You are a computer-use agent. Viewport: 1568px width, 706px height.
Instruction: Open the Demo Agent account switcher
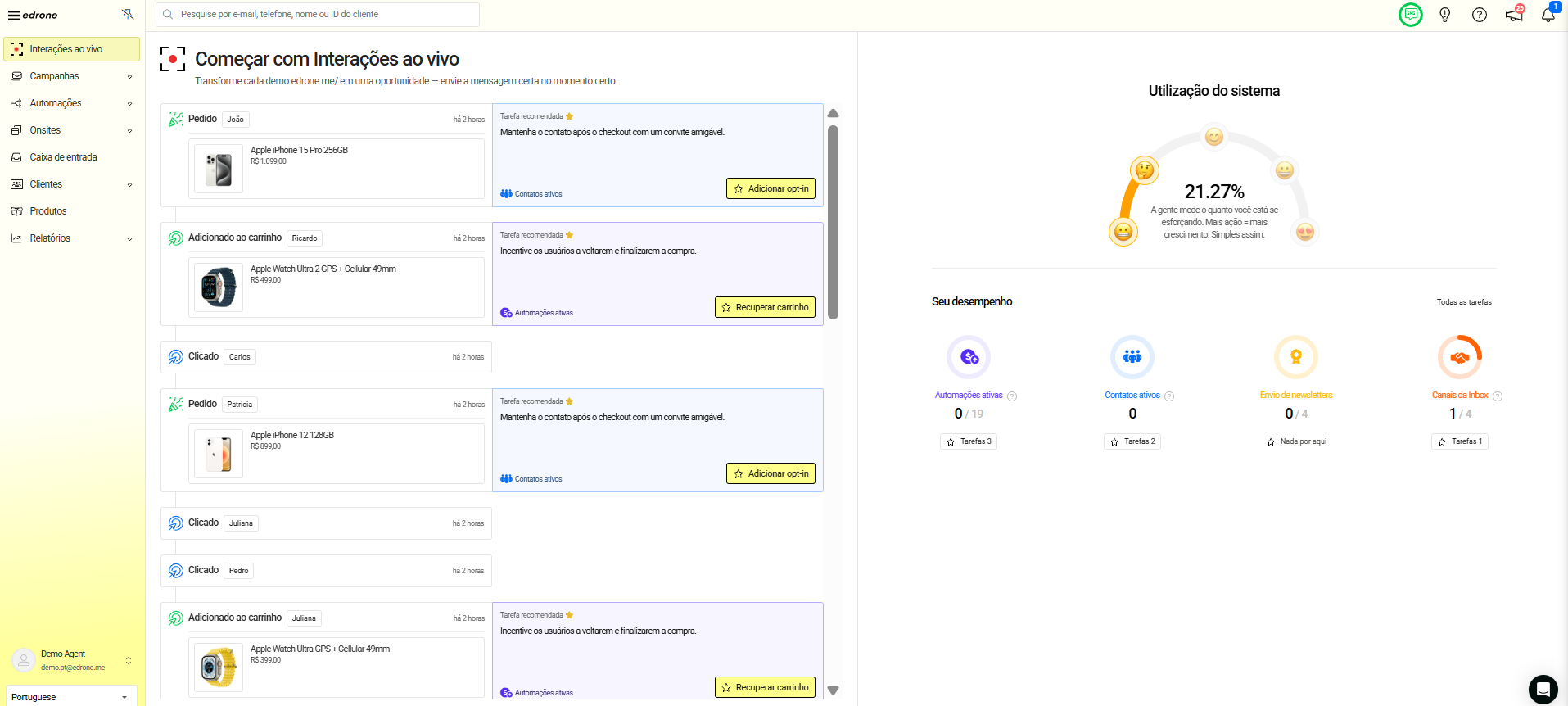(x=128, y=660)
